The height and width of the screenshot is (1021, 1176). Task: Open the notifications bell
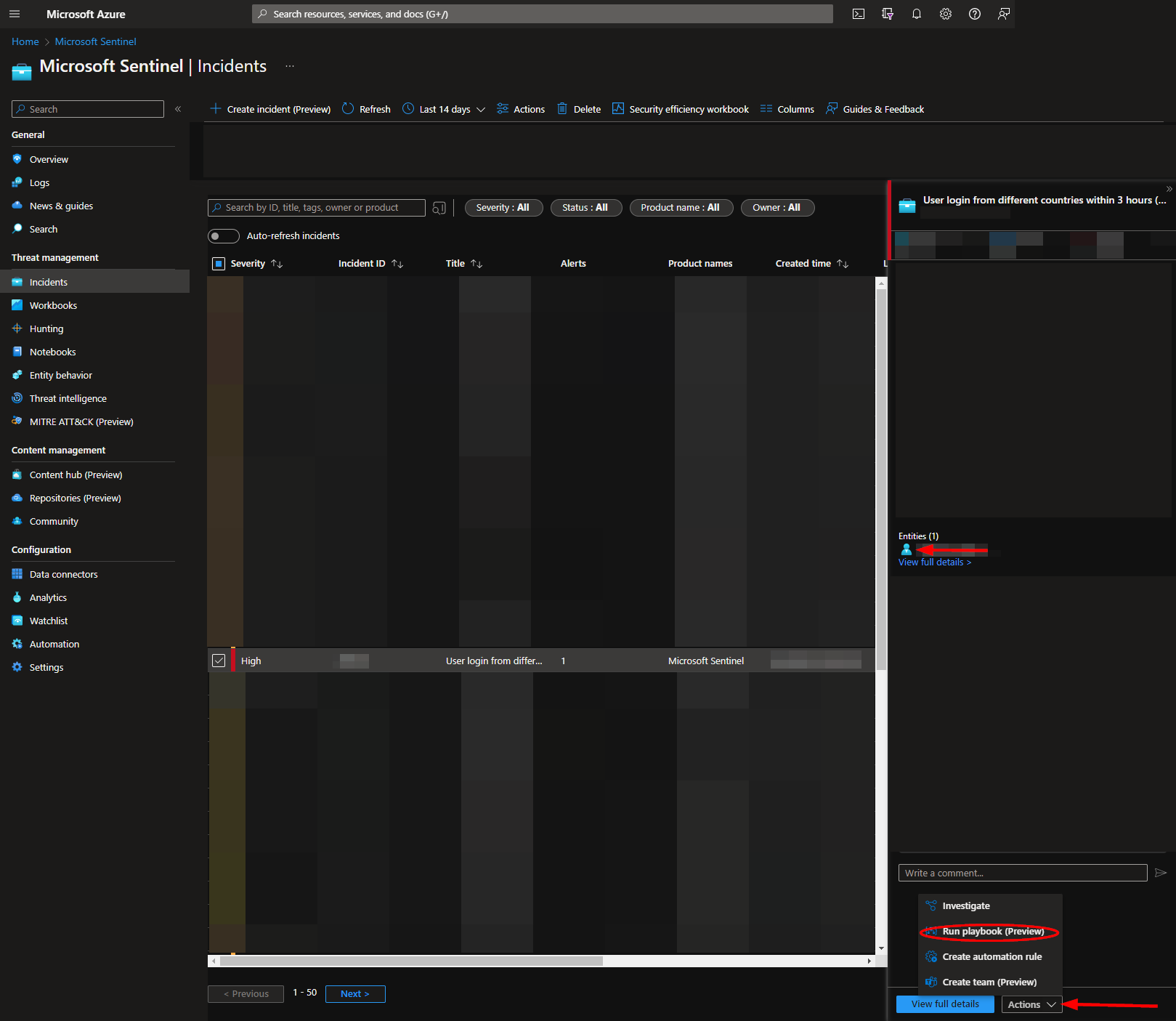point(917,14)
